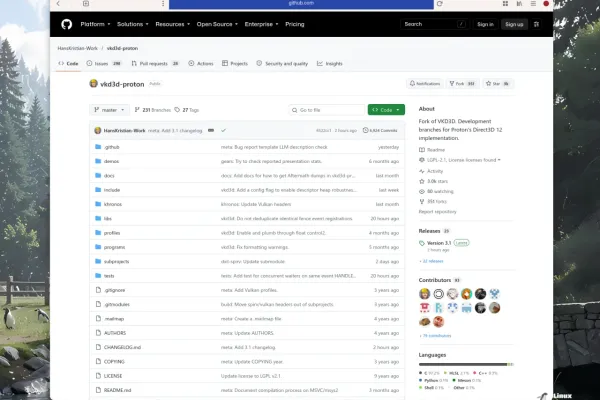Switch to the Projects tab
This screenshot has height=400, width=600.
(235, 64)
